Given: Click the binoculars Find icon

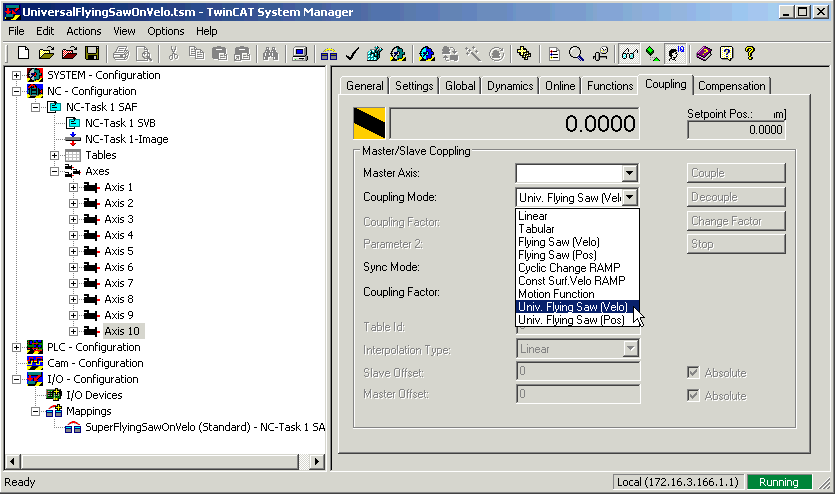Looking at the screenshot, I should pos(270,53).
